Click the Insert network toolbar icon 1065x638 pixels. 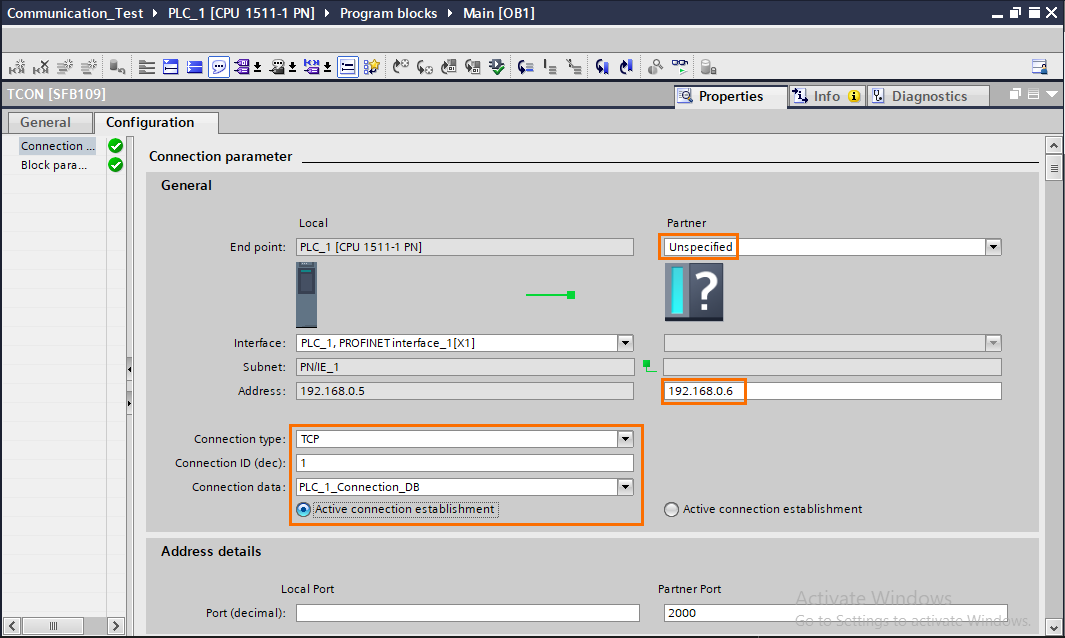click(17, 67)
